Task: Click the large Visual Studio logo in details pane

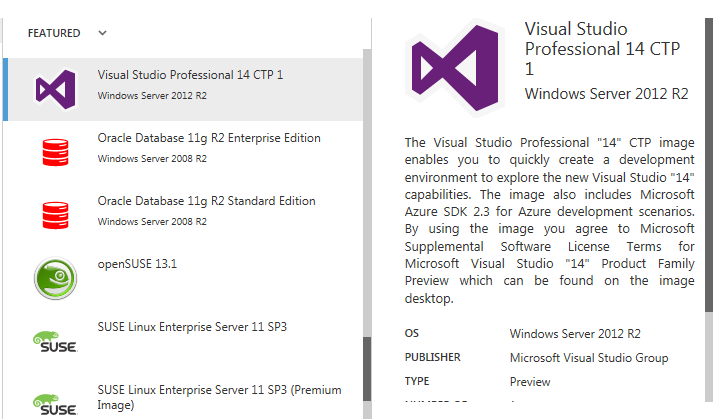Action: point(455,67)
